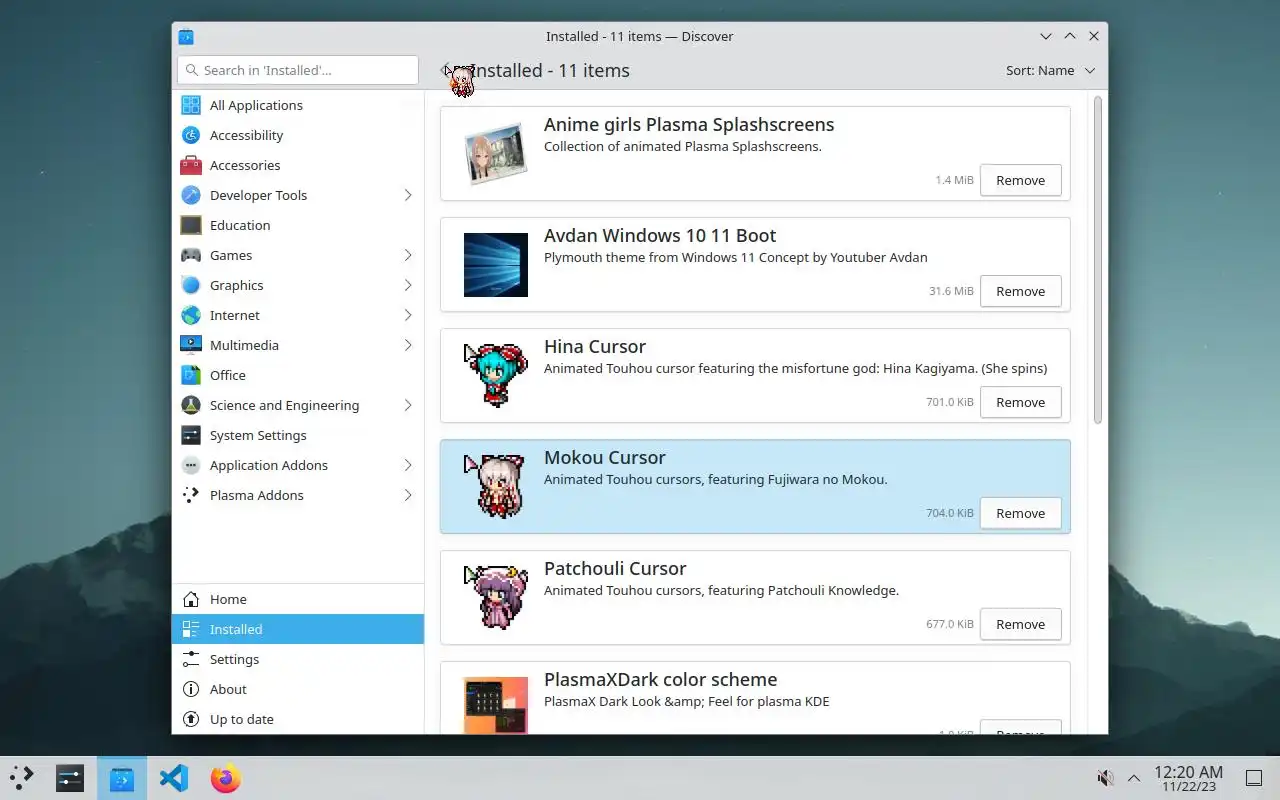Open the Hina Cursor thumbnail
1280x800 pixels.
[x=496, y=376]
